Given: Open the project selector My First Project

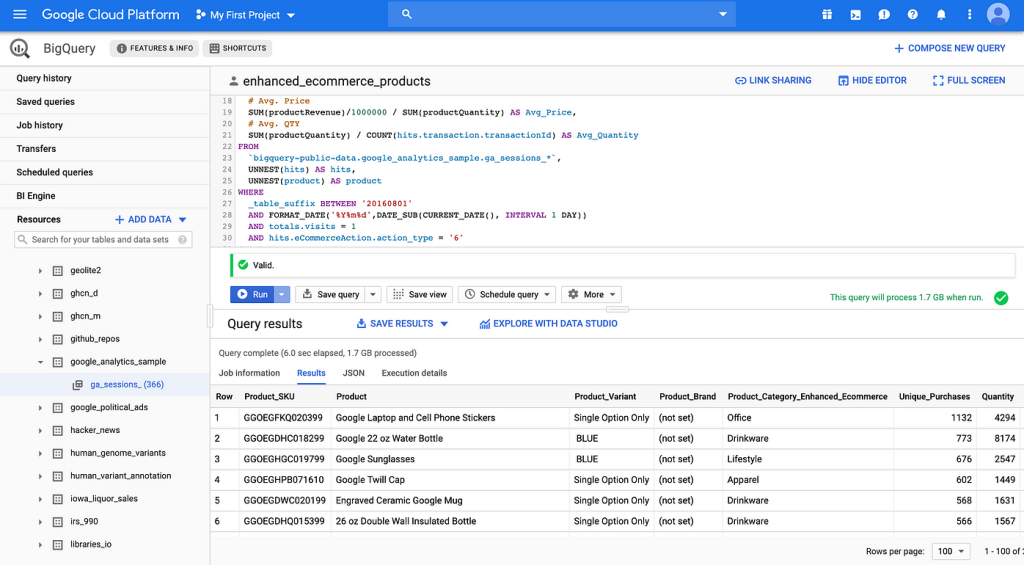Looking at the screenshot, I should pos(245,15).
